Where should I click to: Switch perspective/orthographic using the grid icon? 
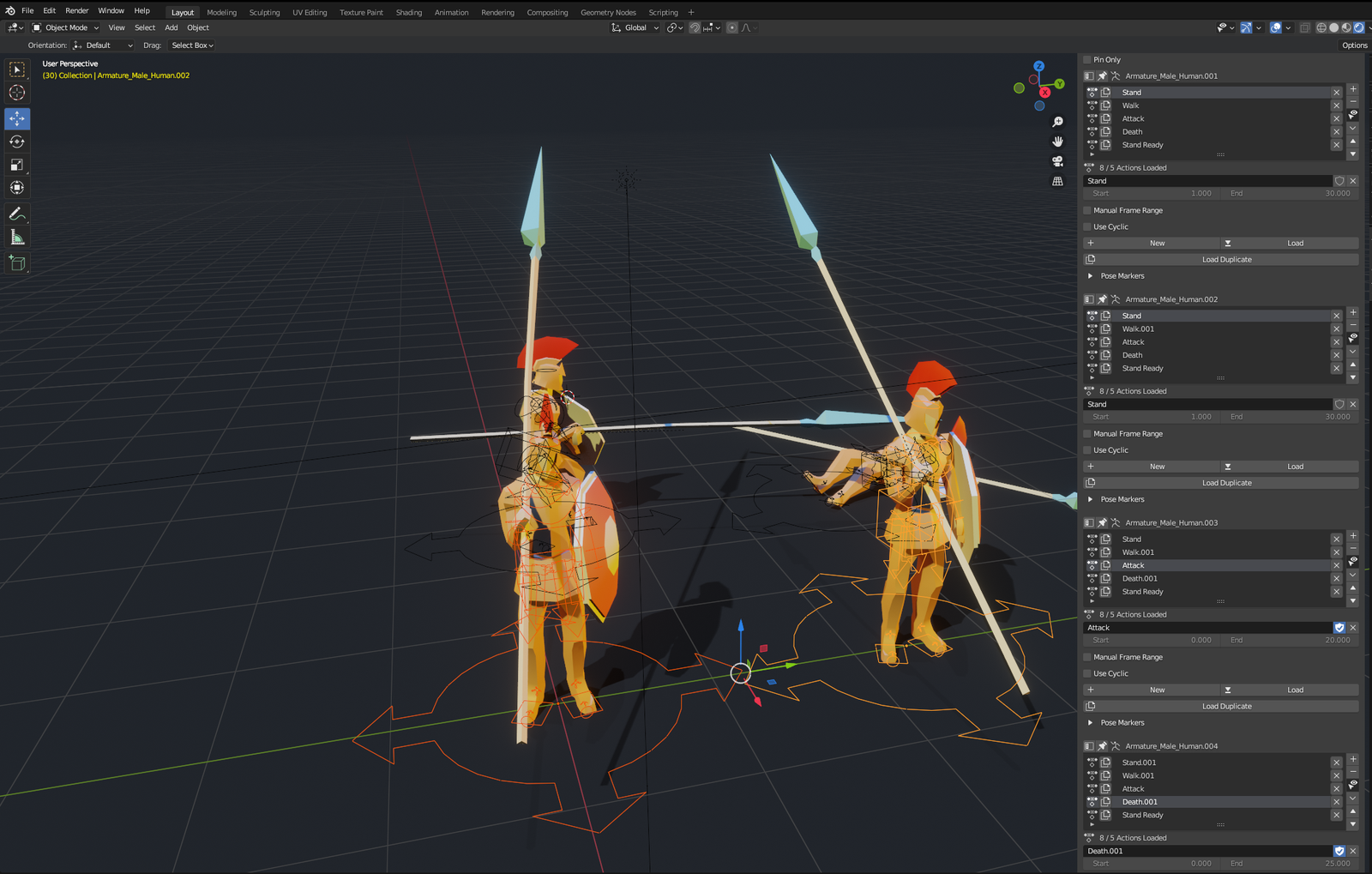(x=1057, y=181)
